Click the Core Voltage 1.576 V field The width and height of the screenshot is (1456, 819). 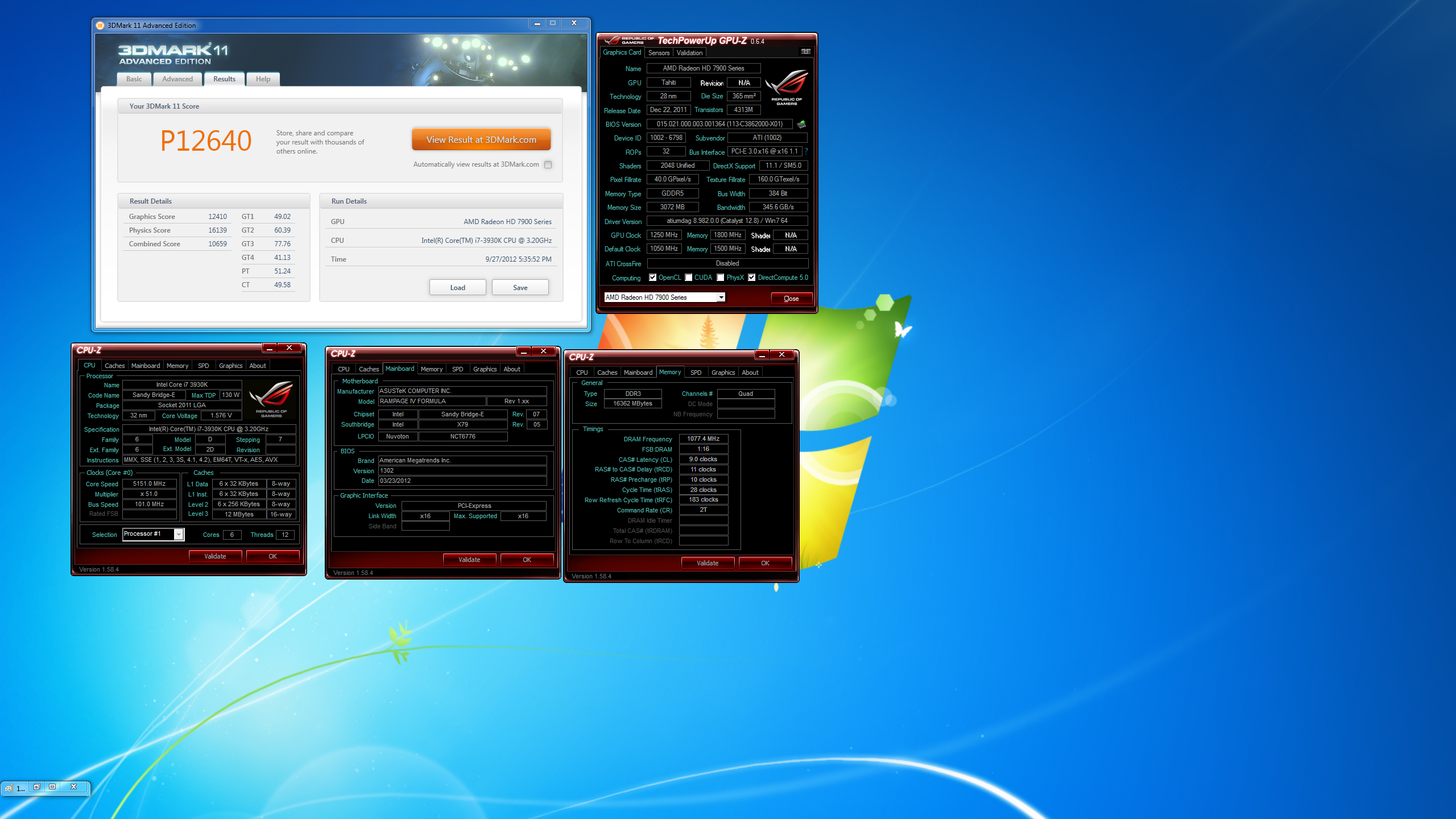(221, 415)
